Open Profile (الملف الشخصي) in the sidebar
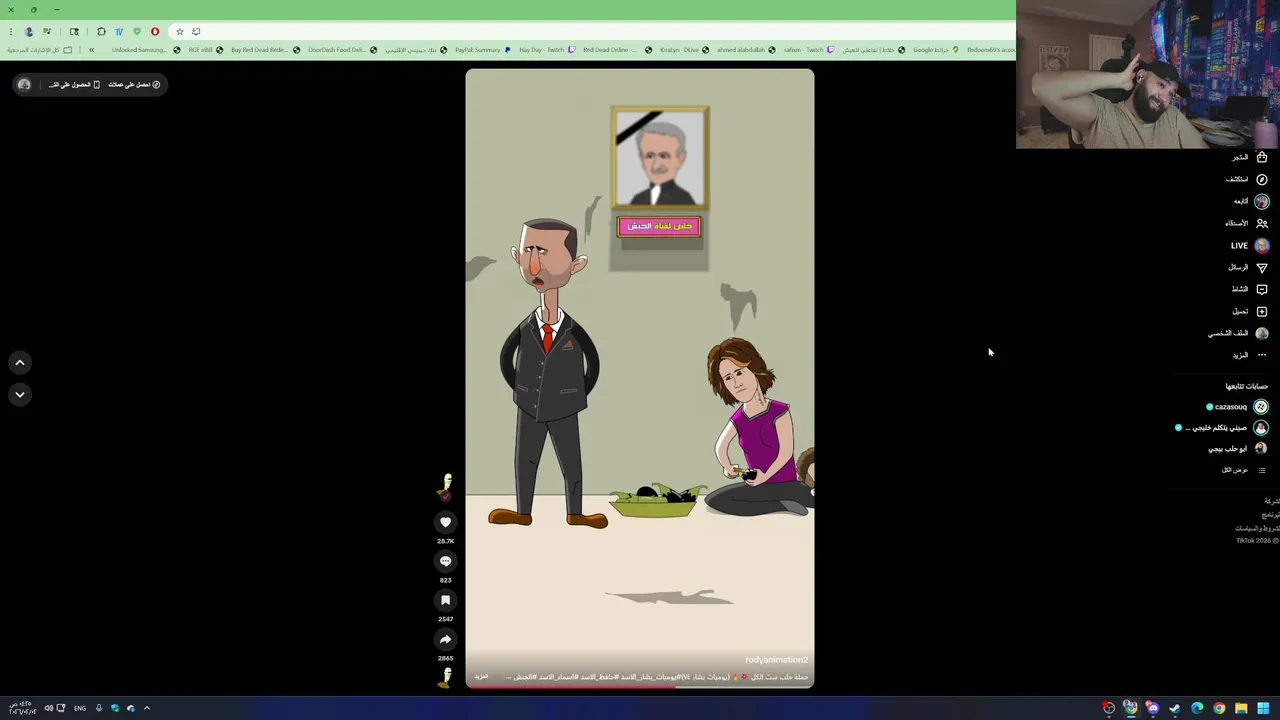1280x720 pixels. tap(1237, 333)
